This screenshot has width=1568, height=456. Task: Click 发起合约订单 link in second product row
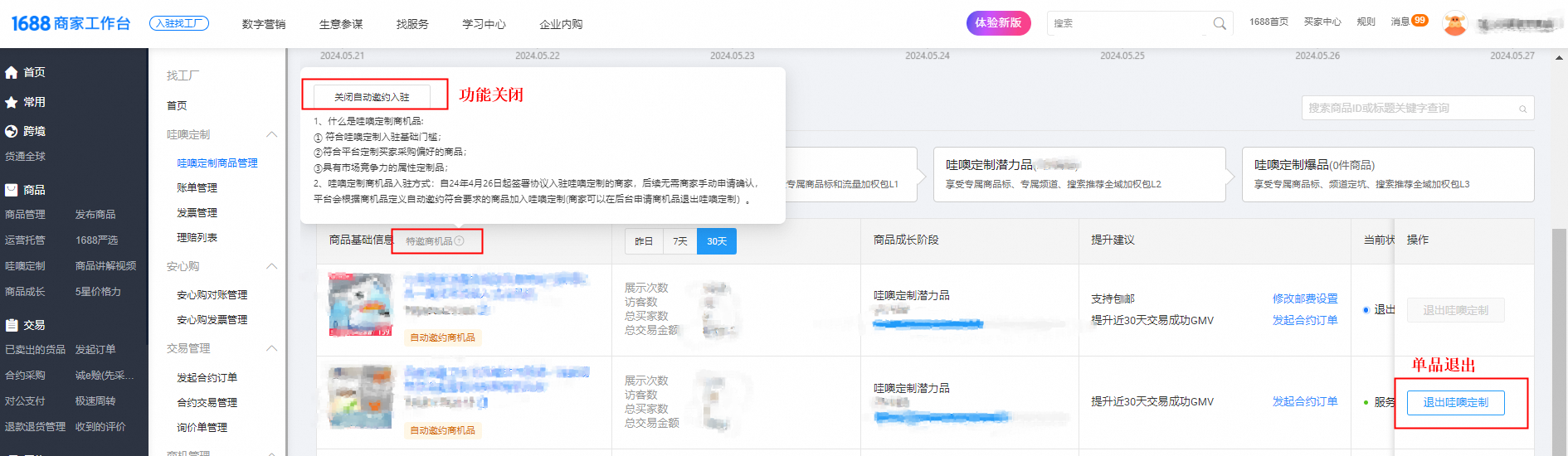click(1305, 401)
